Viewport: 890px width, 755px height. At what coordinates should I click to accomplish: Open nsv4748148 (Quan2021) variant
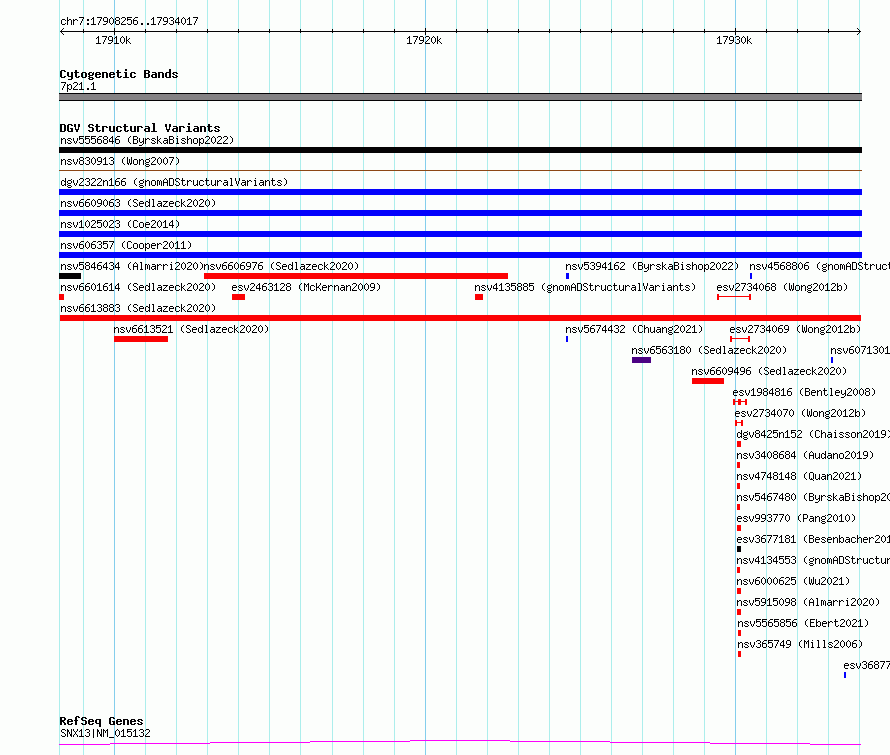[x=799, y=476]
